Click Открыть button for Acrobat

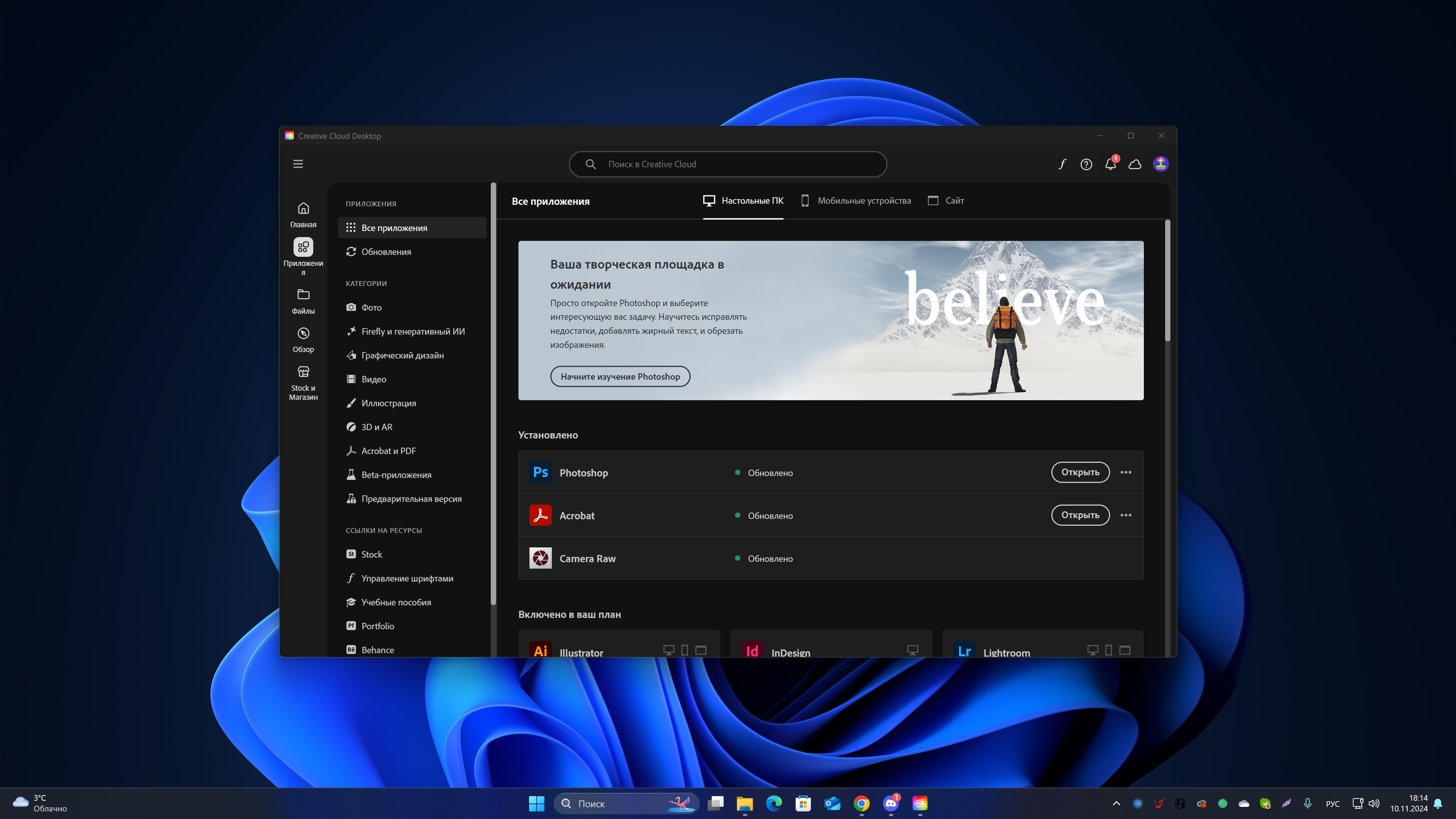[x=1080, y=516]
